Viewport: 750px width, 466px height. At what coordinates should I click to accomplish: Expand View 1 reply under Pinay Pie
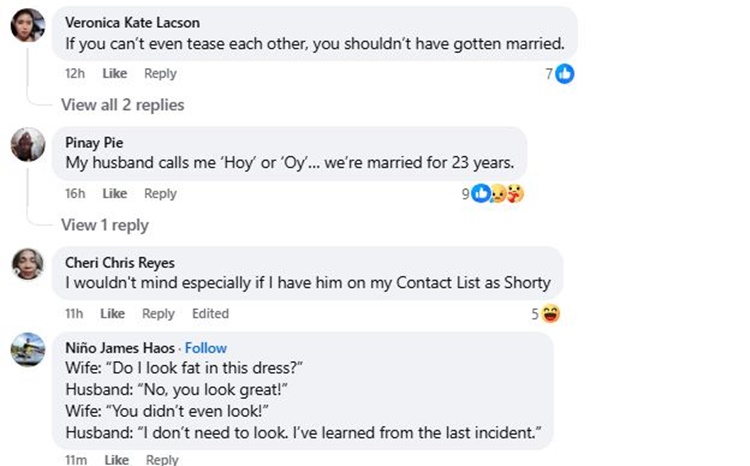104,224
